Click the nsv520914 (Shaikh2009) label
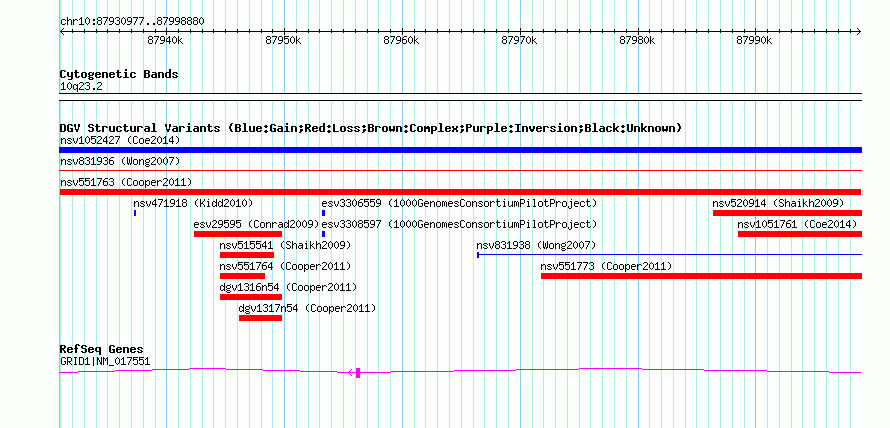This screenshot has width=890, height=428. point(778,203)
